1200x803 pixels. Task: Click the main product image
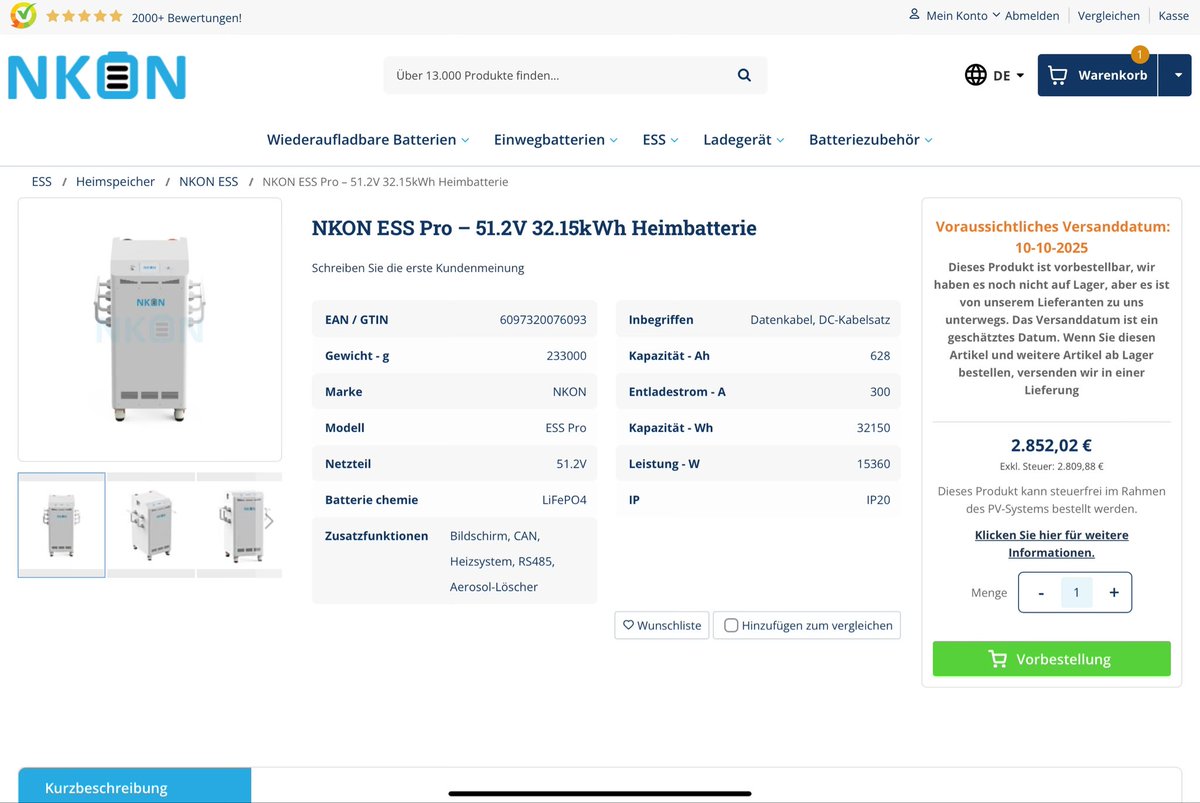pyautogui.click(x=150, y=329)
